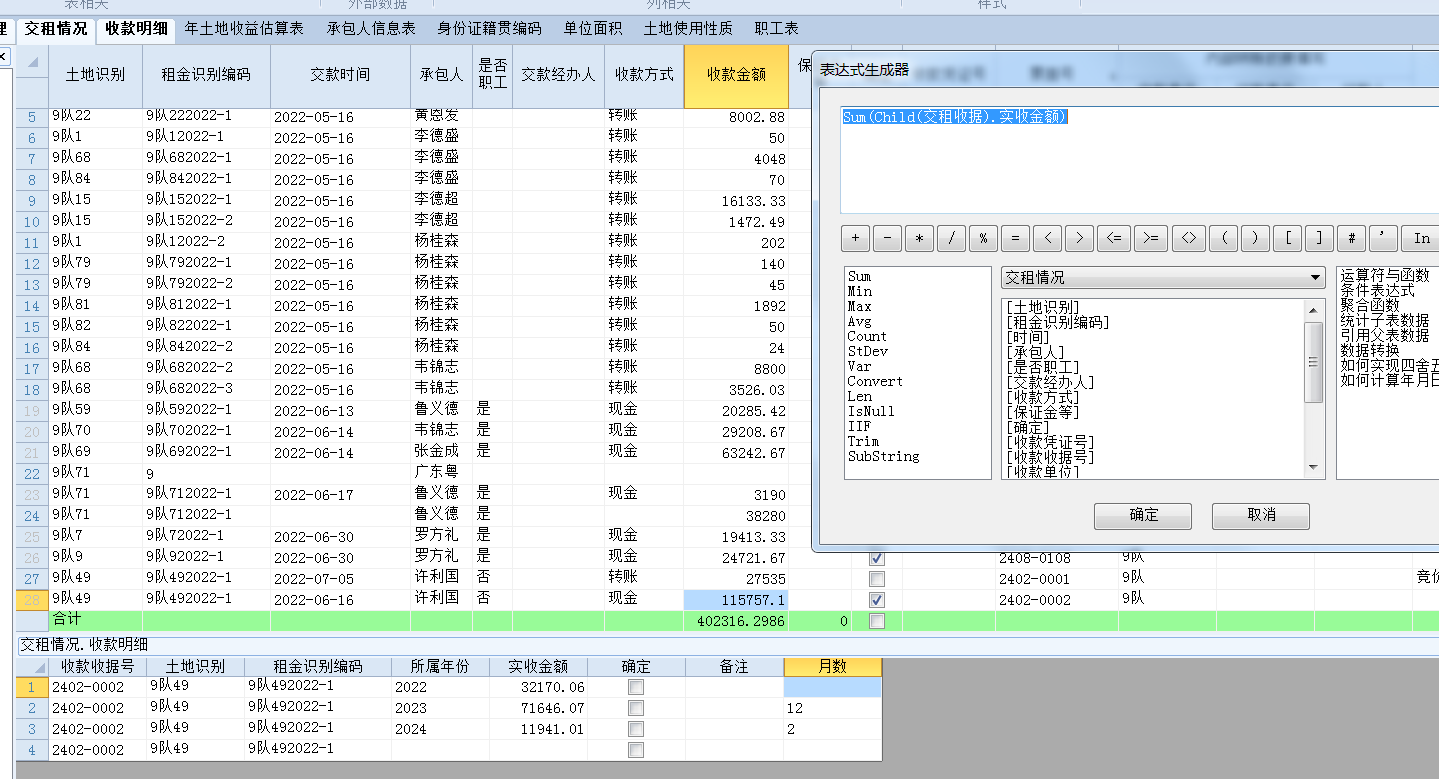The height and width of the screenshot is (779, 1439).
Task: Click the plus operator button
Action: click(x=855, y=238)
